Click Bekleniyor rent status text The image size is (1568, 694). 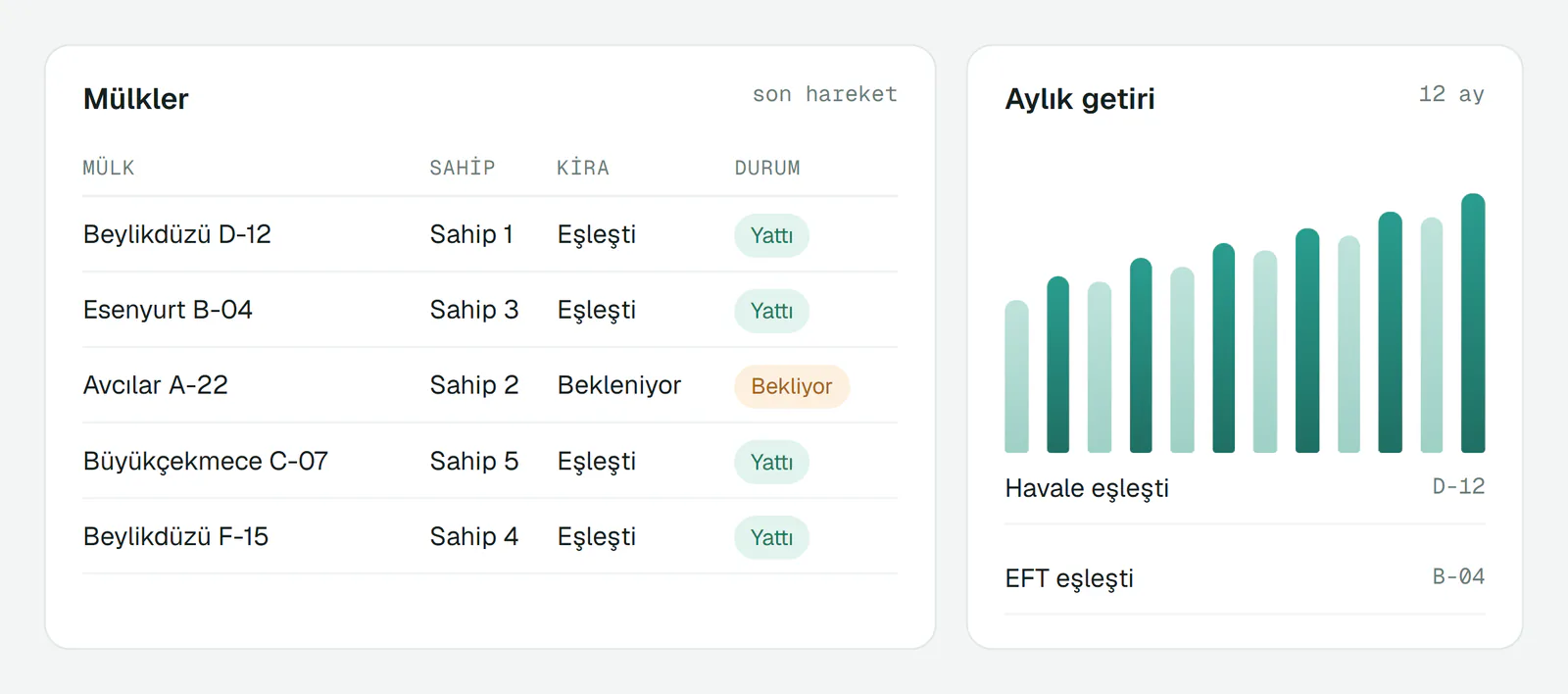click(x=619, y=385)
